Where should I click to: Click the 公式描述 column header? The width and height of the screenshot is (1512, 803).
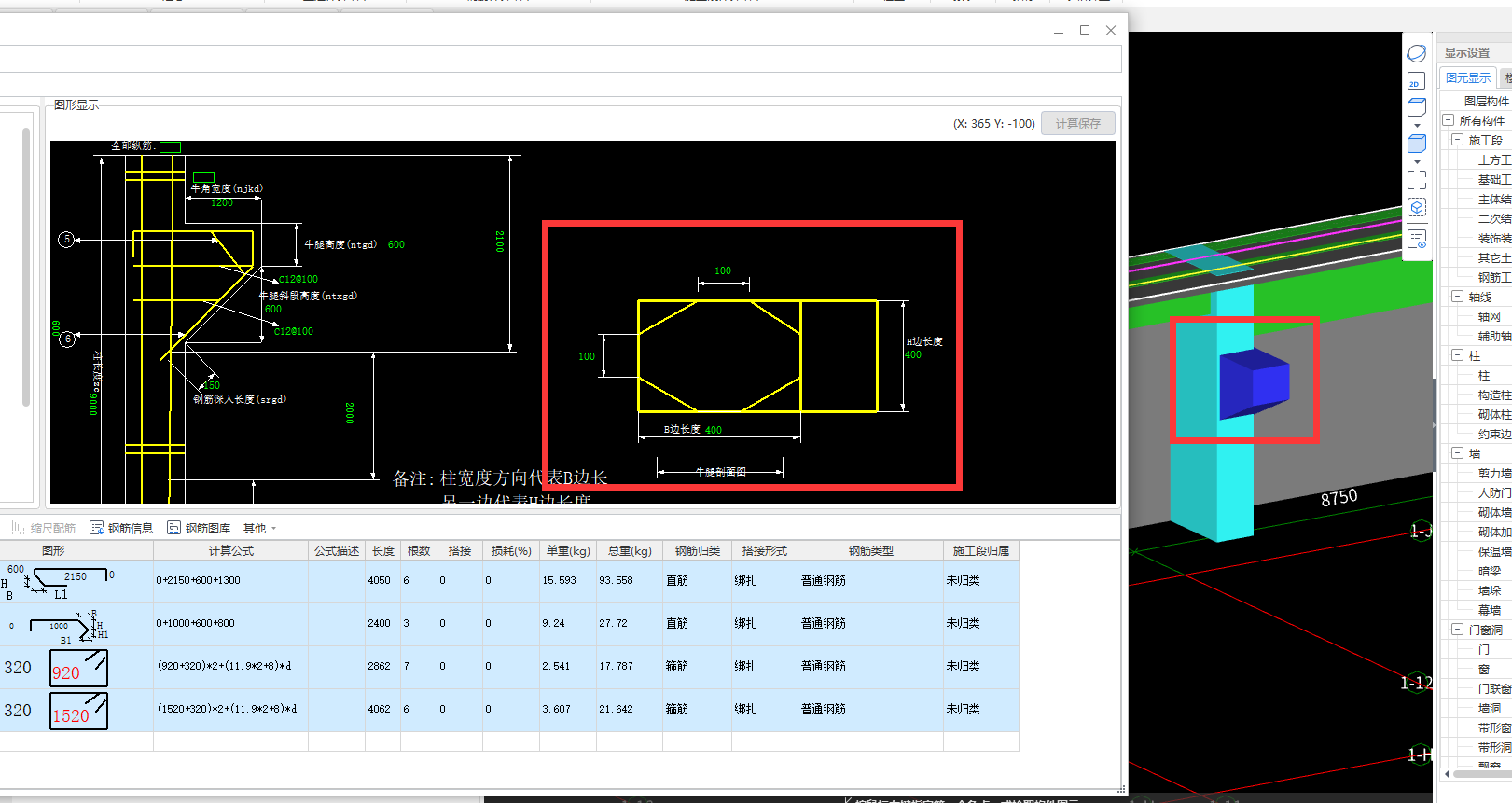point(337,551)
